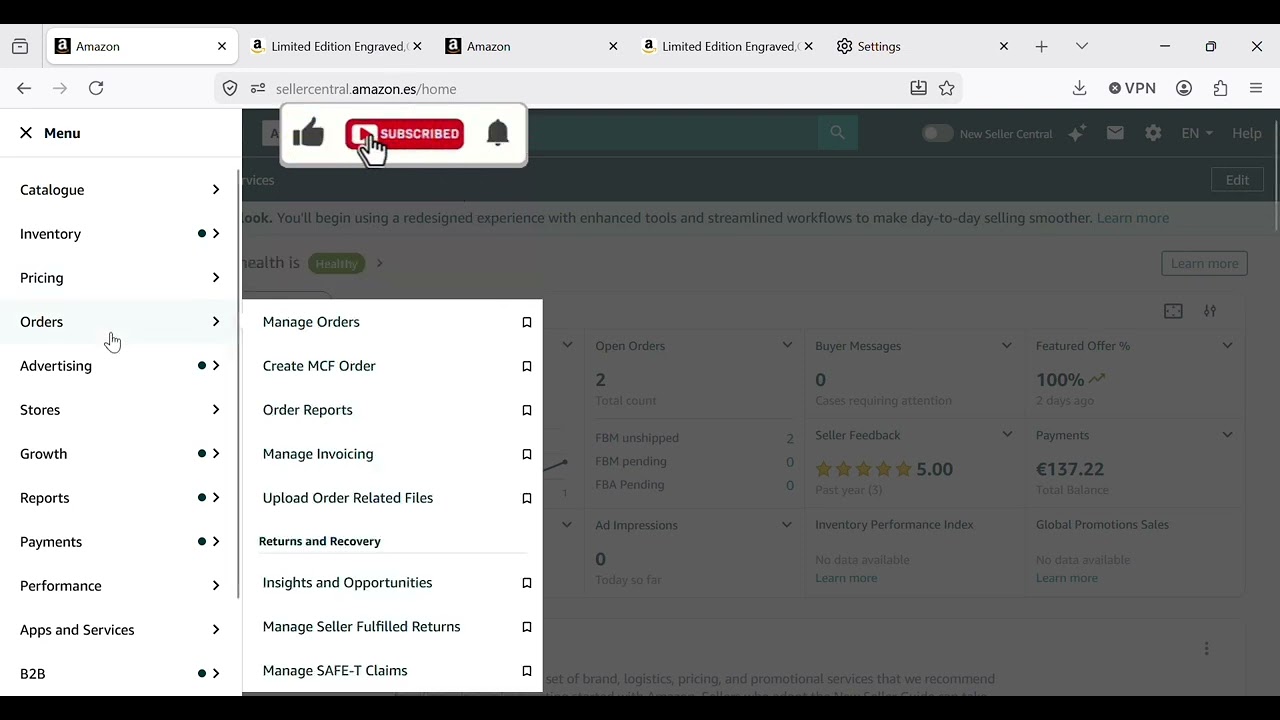Screen dimensions: 1280x720
Task: Collapse the Open Orders card
Action: click(787, 346)
